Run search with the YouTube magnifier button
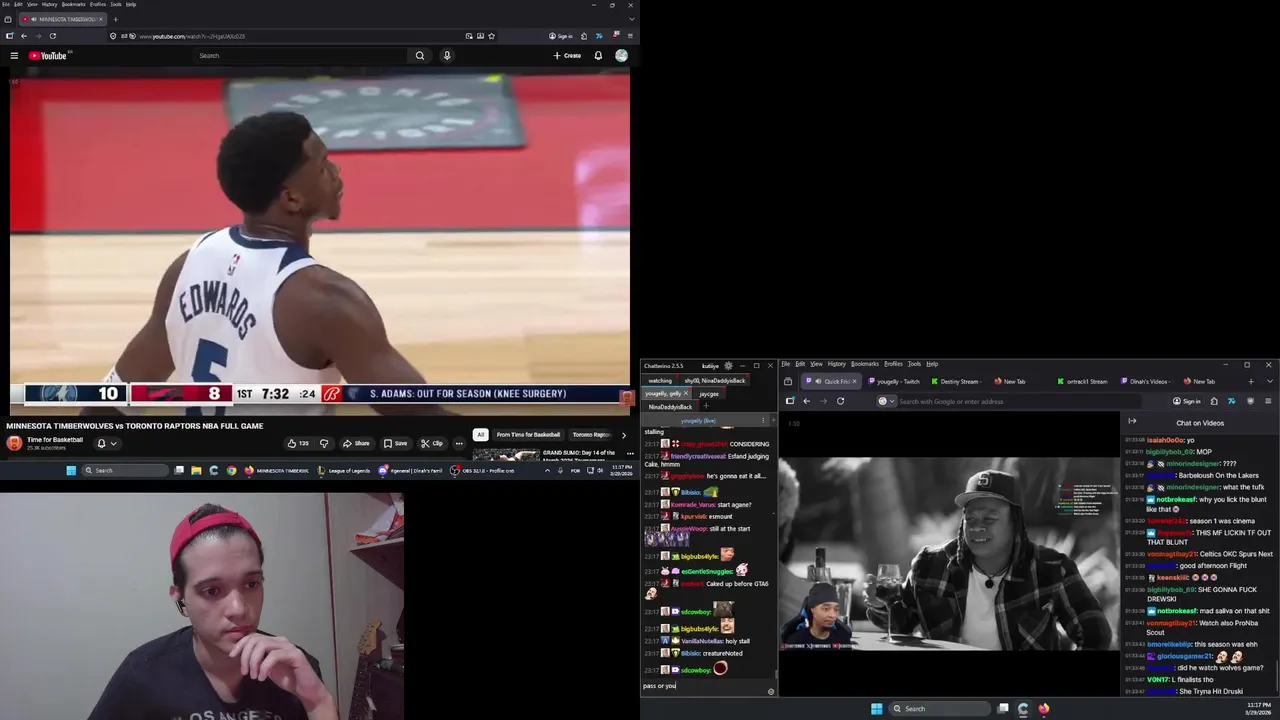Viewport: 1280px width, 720px height. [420, 56]
